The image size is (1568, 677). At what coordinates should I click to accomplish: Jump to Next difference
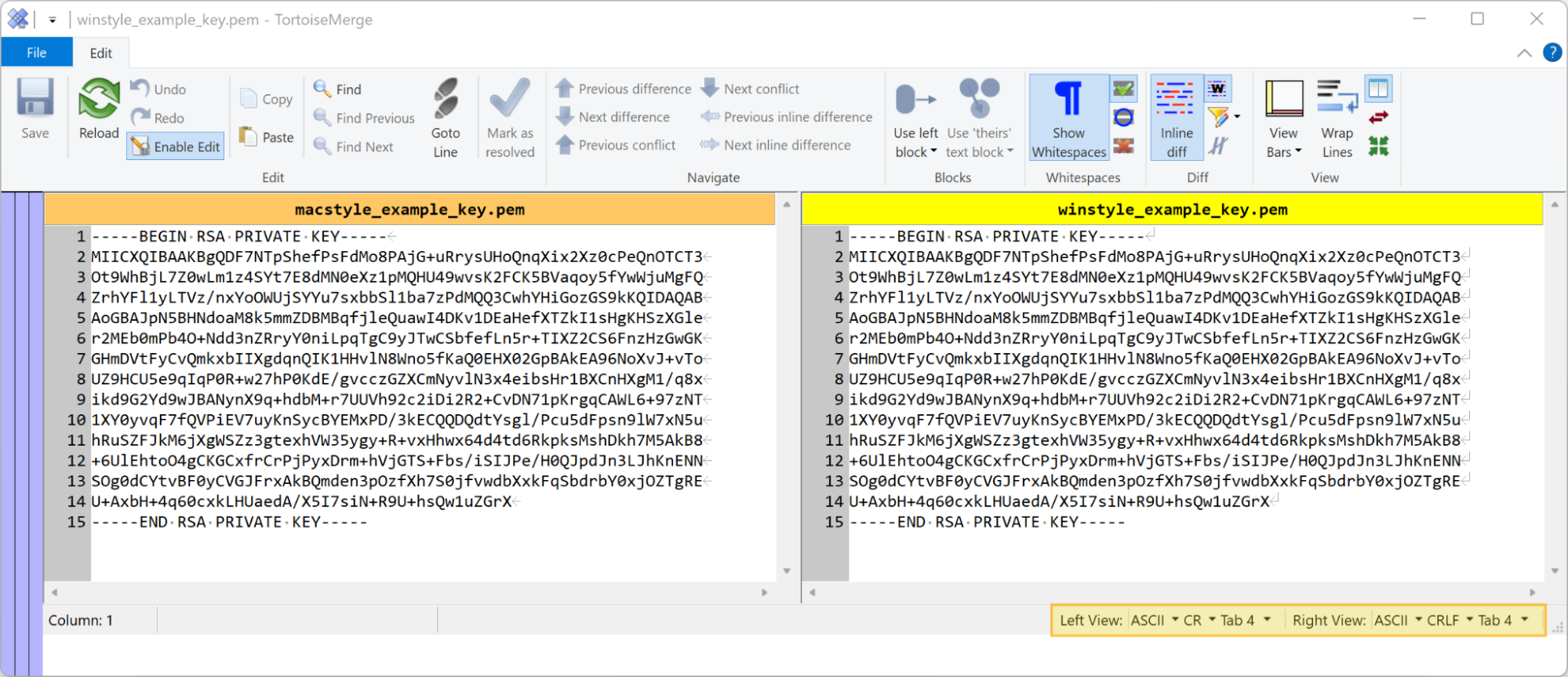point(613,117)
